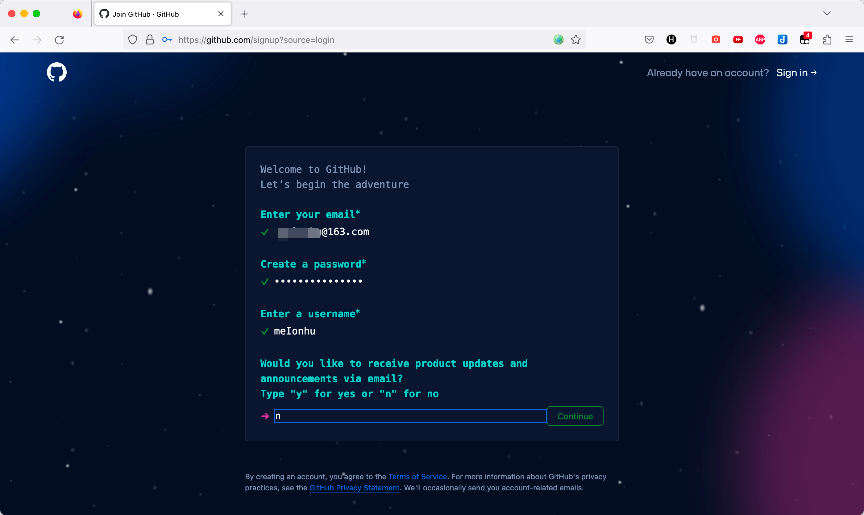Click the red YouTube-style extension icon
Screen dimensions: 864x515
click(x=738, y=40)
